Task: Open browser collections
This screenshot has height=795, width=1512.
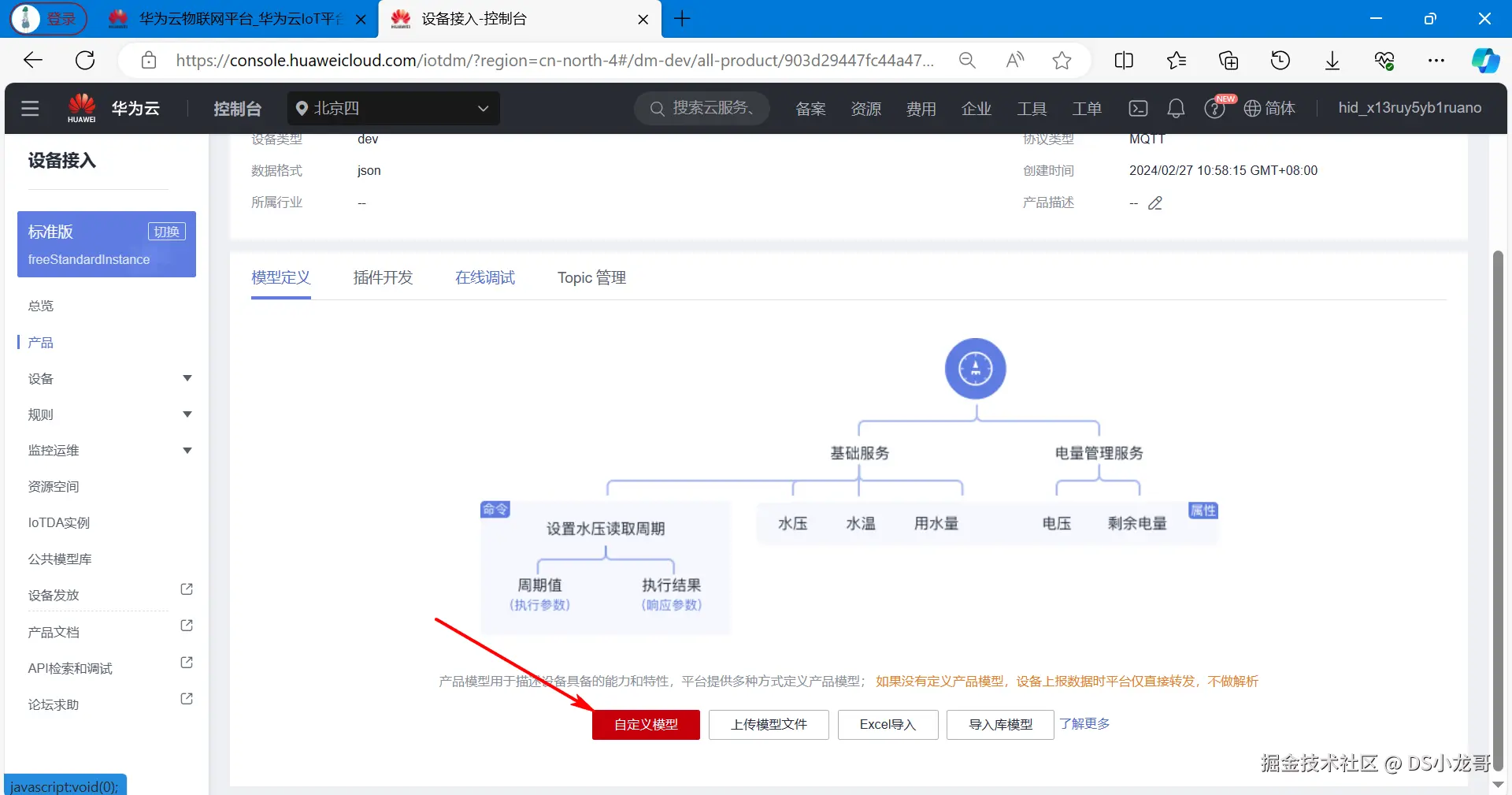Action: (x=1228, y=60)
